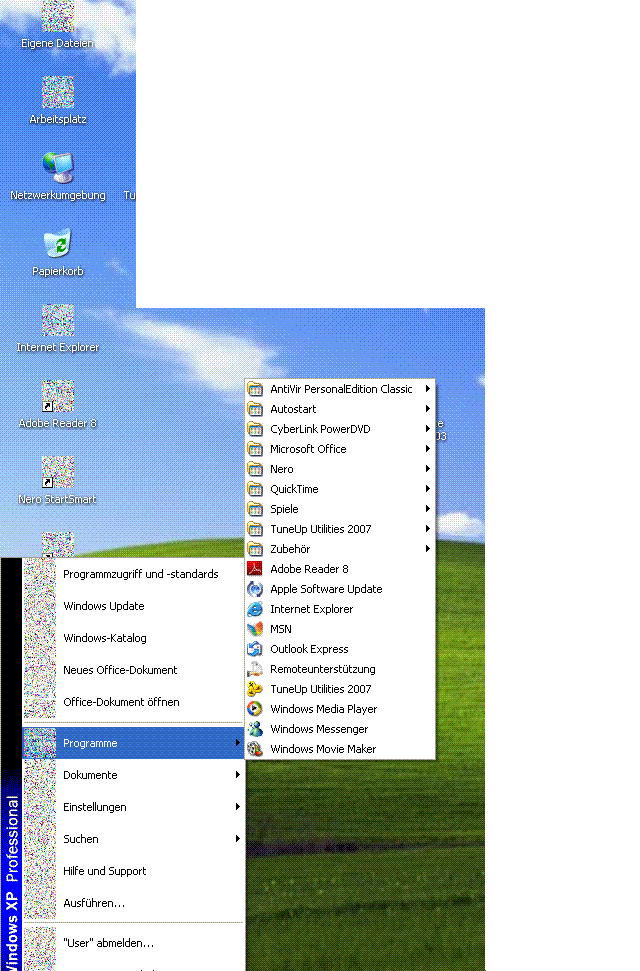Expand the AntiVir PersonalEdition Classic submenu arrow

427,389
